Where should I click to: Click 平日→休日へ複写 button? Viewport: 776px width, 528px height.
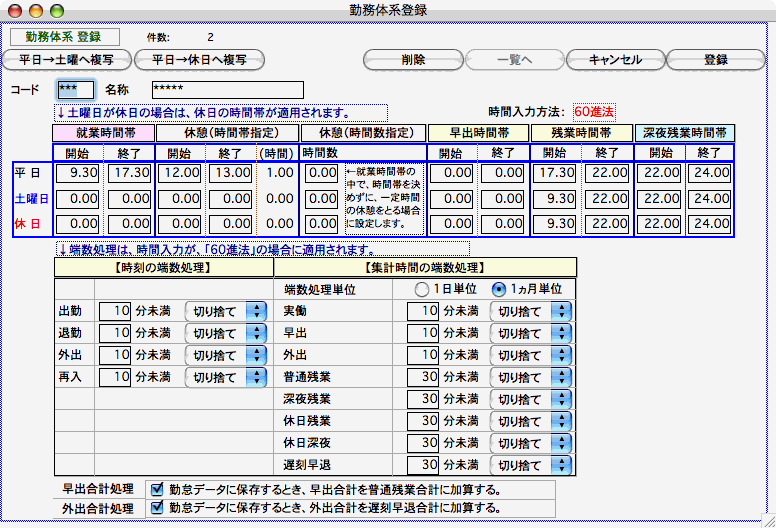click(199, 60)
